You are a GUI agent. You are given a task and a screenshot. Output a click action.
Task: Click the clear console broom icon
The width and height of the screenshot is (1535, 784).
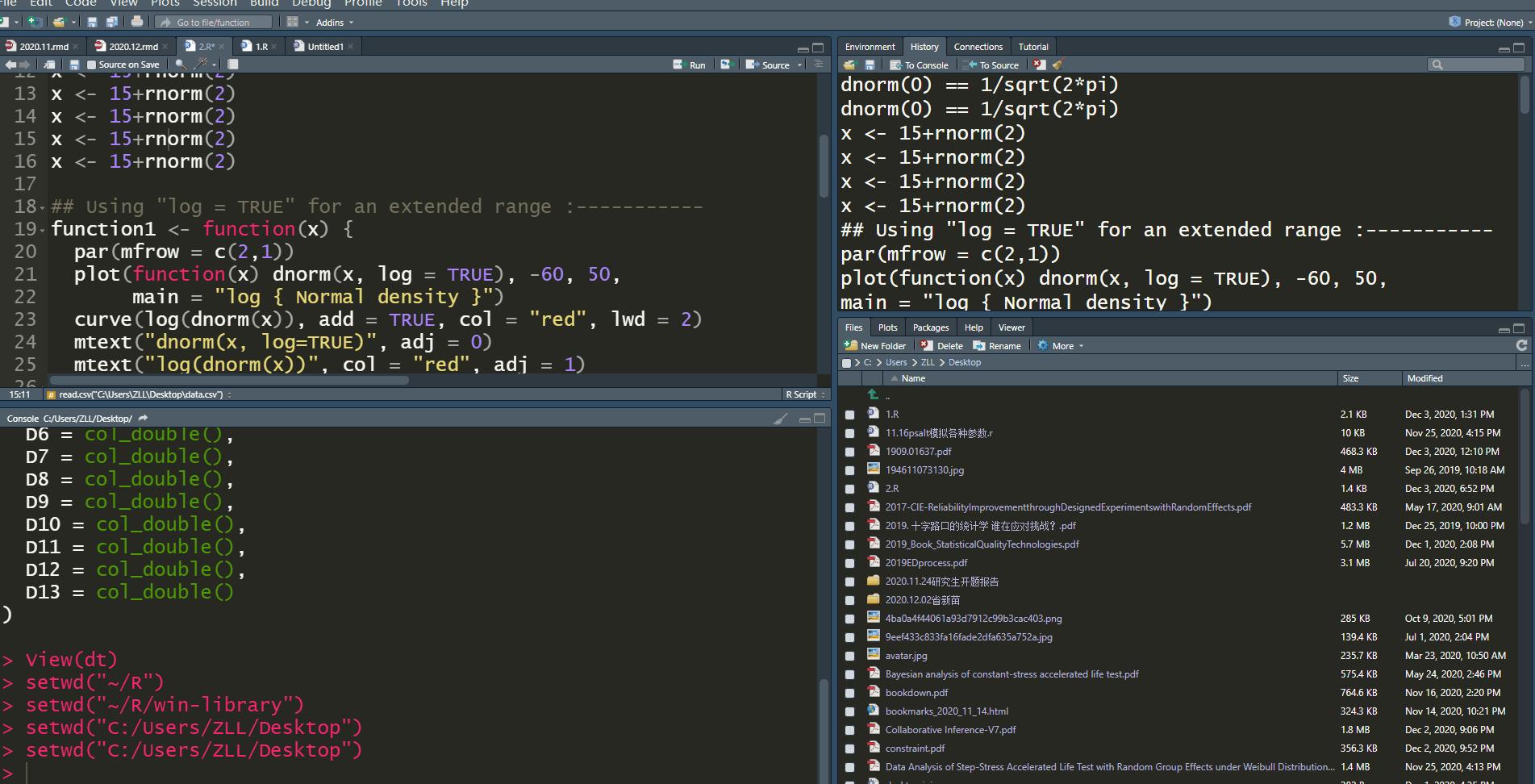coord(780,419)
